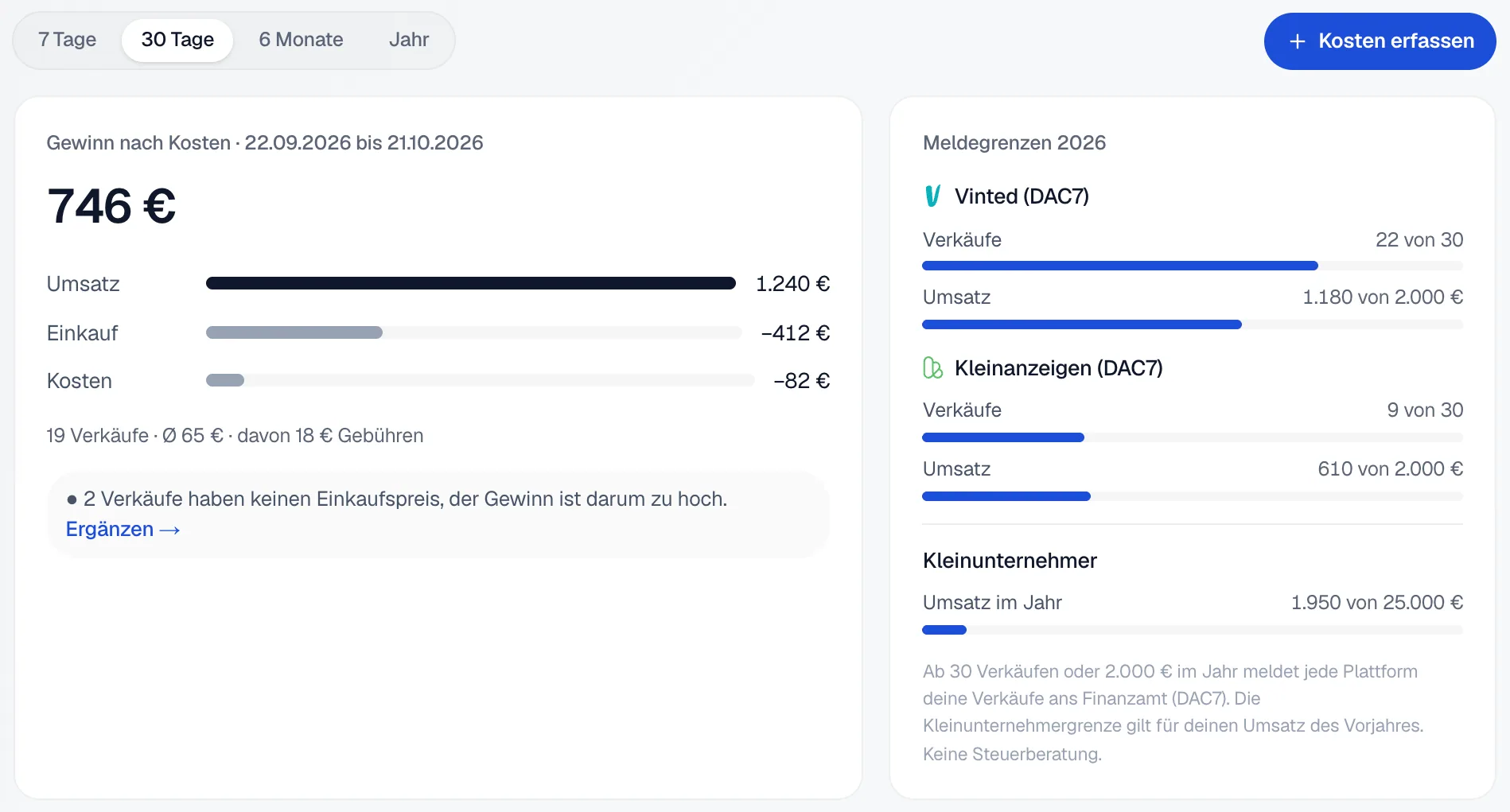The image size is (1510, 812).
Task: Click the Umsatz im Jahr label
Action: tap(992, 602)
